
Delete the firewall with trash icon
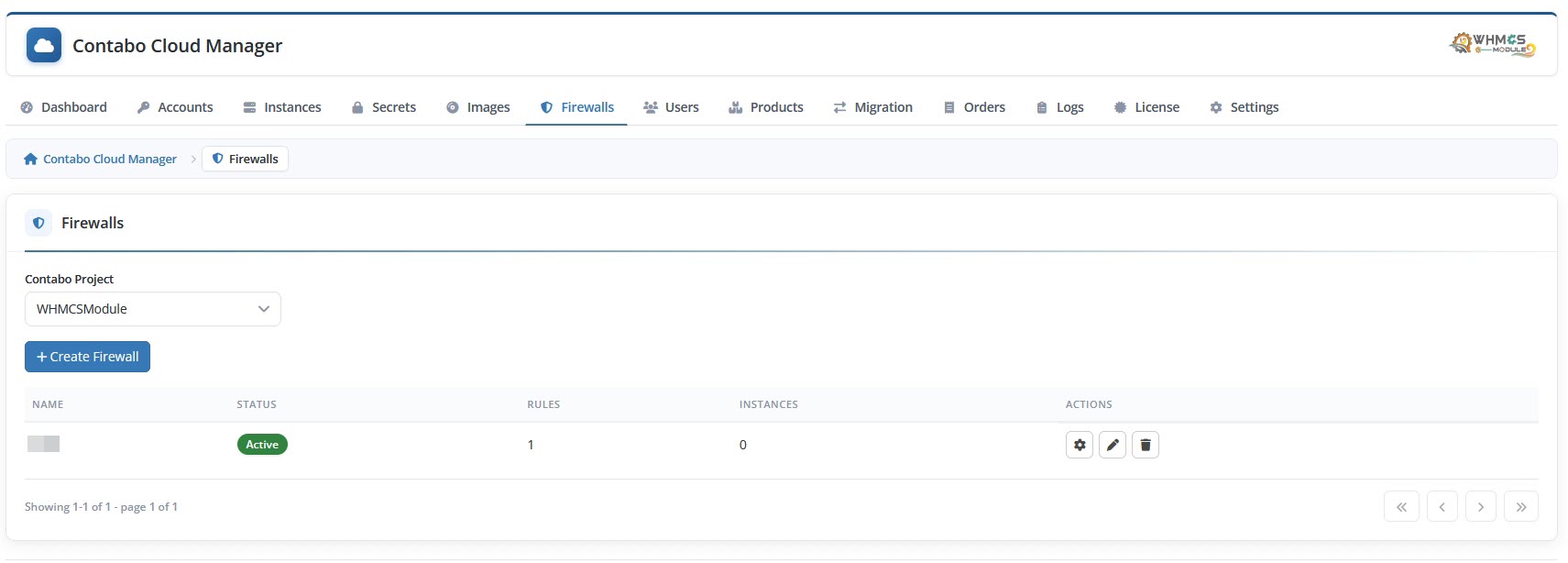tap(1146, 445)
